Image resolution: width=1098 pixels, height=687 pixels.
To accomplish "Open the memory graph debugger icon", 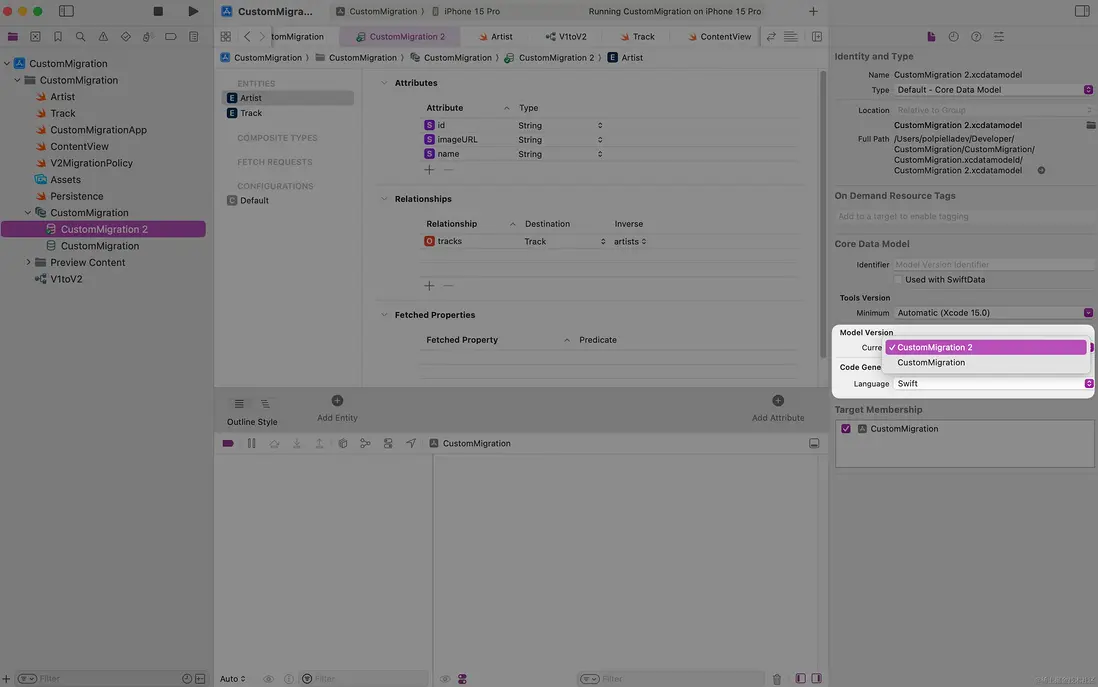I will click(365, 443).
